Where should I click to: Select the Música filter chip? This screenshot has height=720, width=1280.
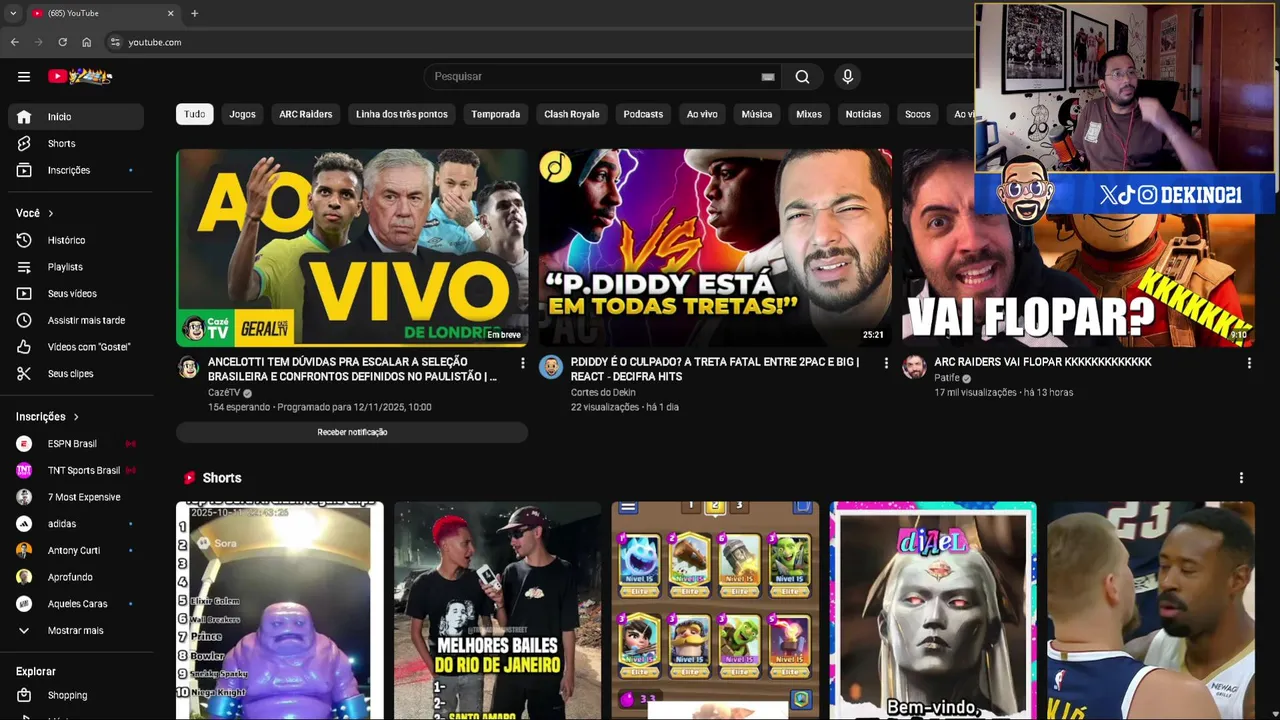pyautogui.click(x=757, y=114)
